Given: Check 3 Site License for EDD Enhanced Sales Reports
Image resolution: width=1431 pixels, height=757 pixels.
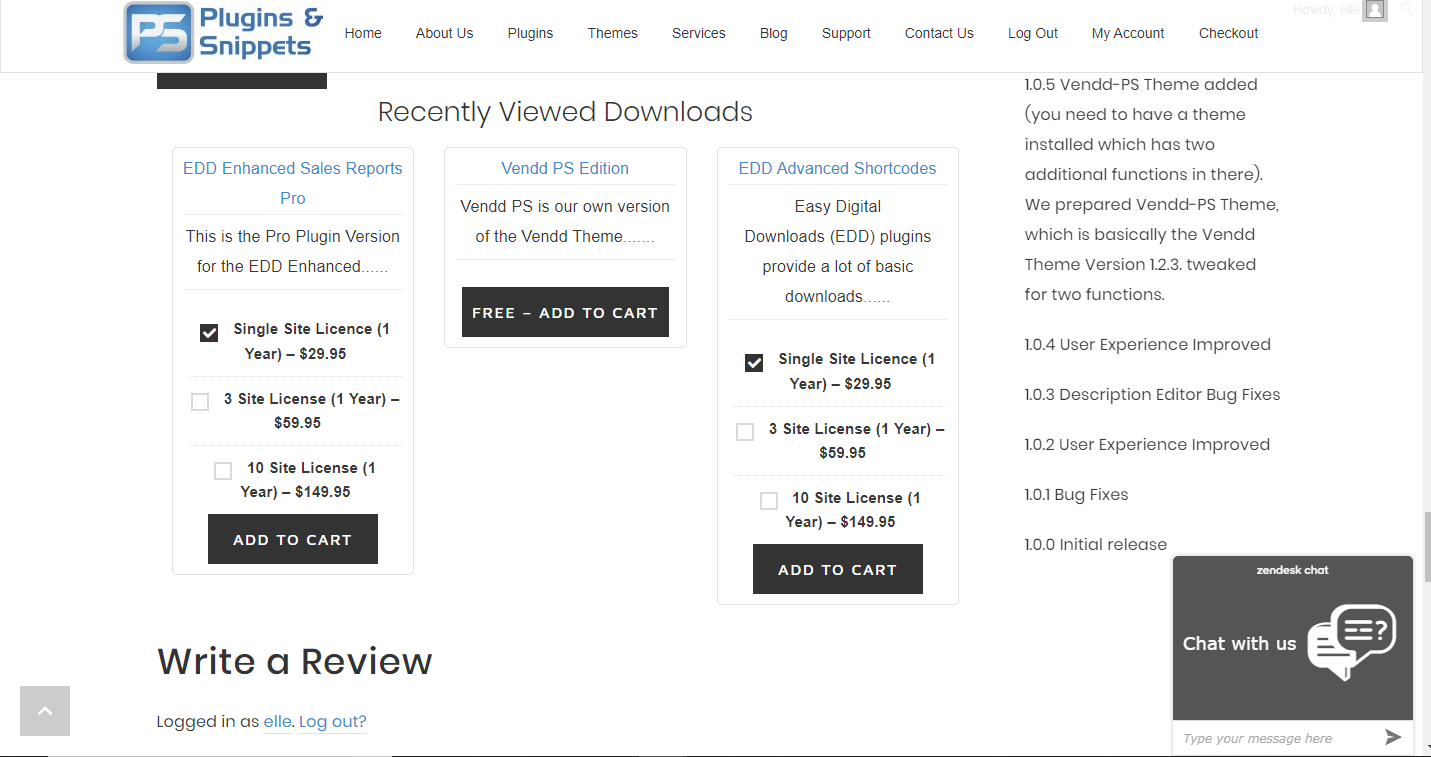Looking at the screenshot, I should (200, 402).
